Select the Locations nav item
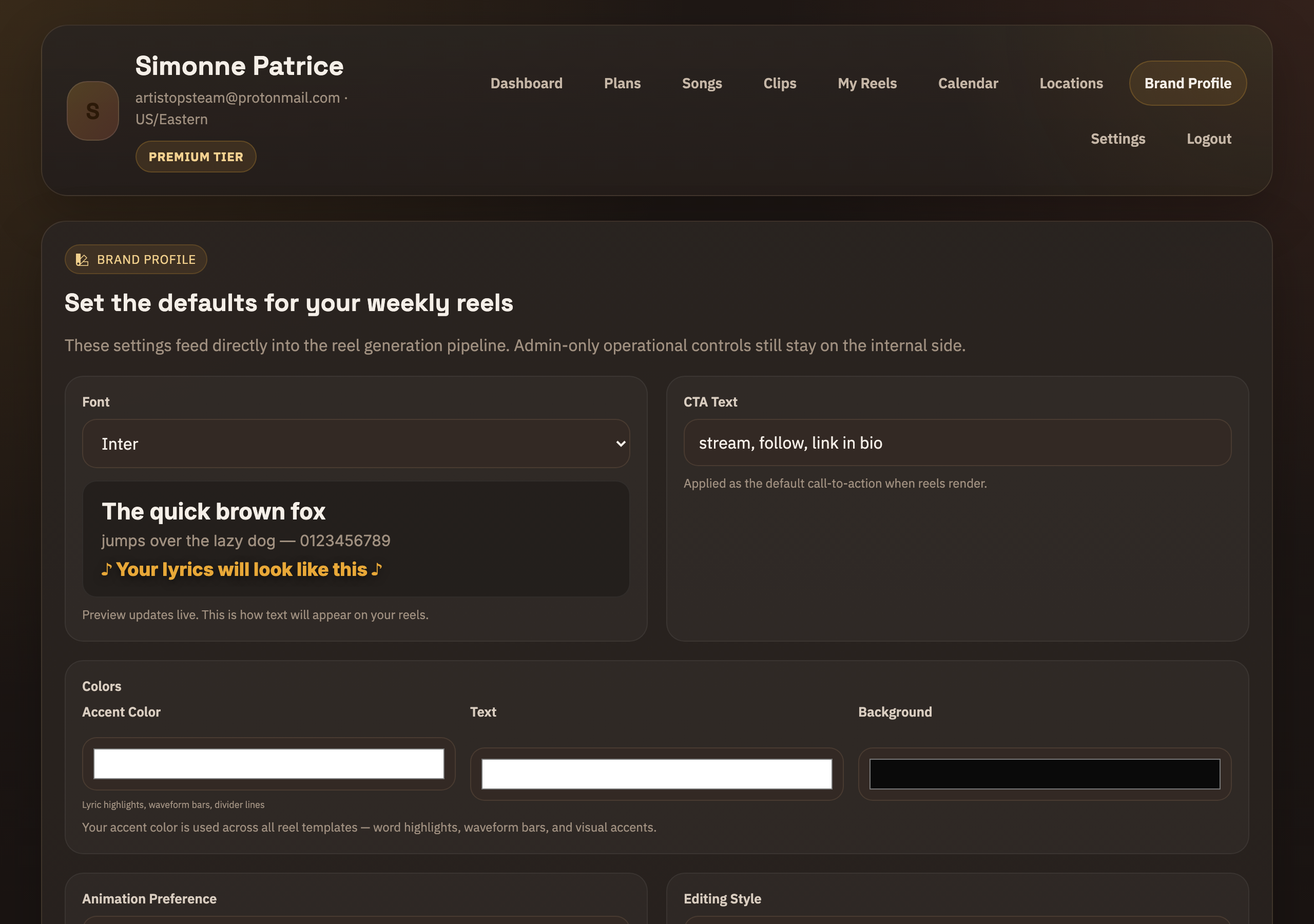Image resolution: width=1314 pixels, height=924 pixels. point(1071,84)
